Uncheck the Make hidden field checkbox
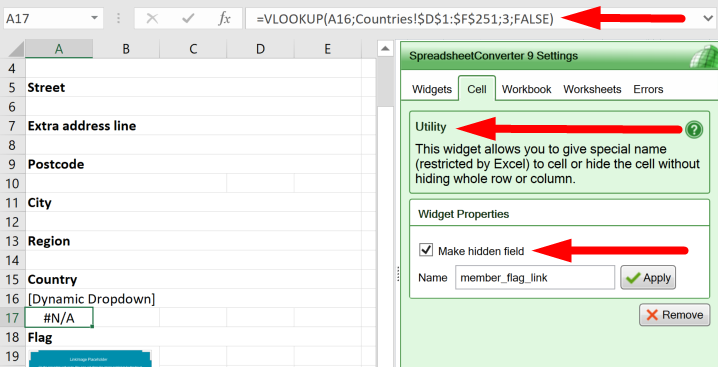The image size is (718, 367). (426, 250)
